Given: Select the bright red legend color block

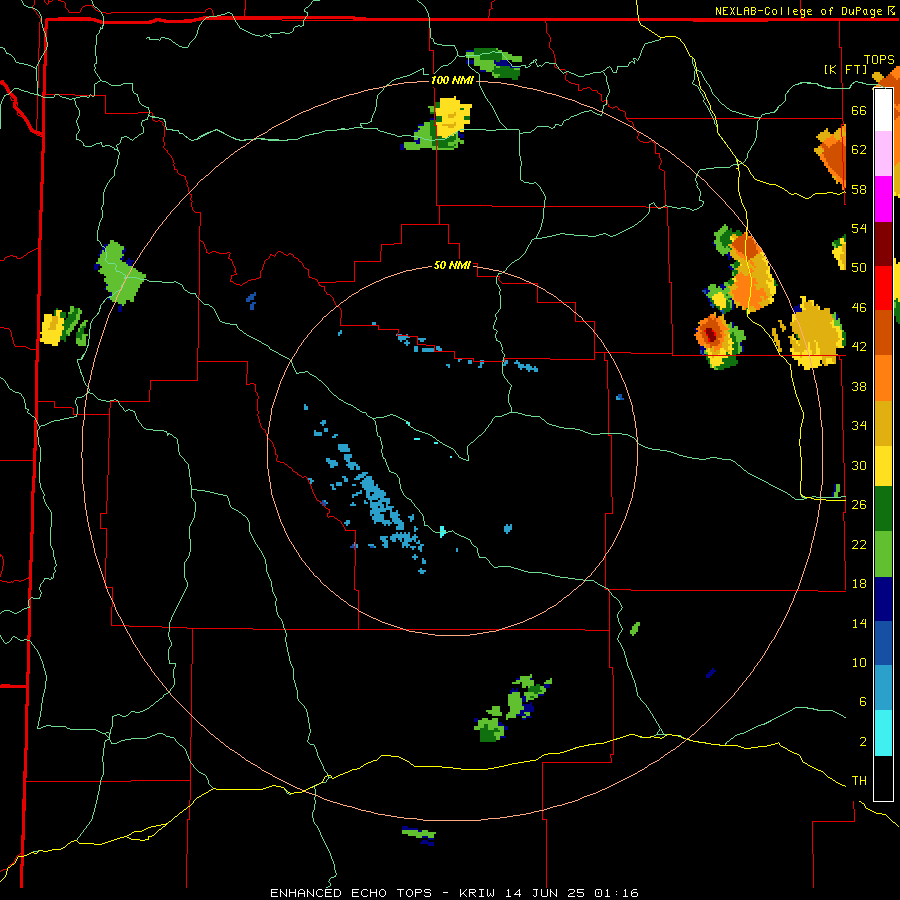Looking at the screenshot, I should (883, 288).
